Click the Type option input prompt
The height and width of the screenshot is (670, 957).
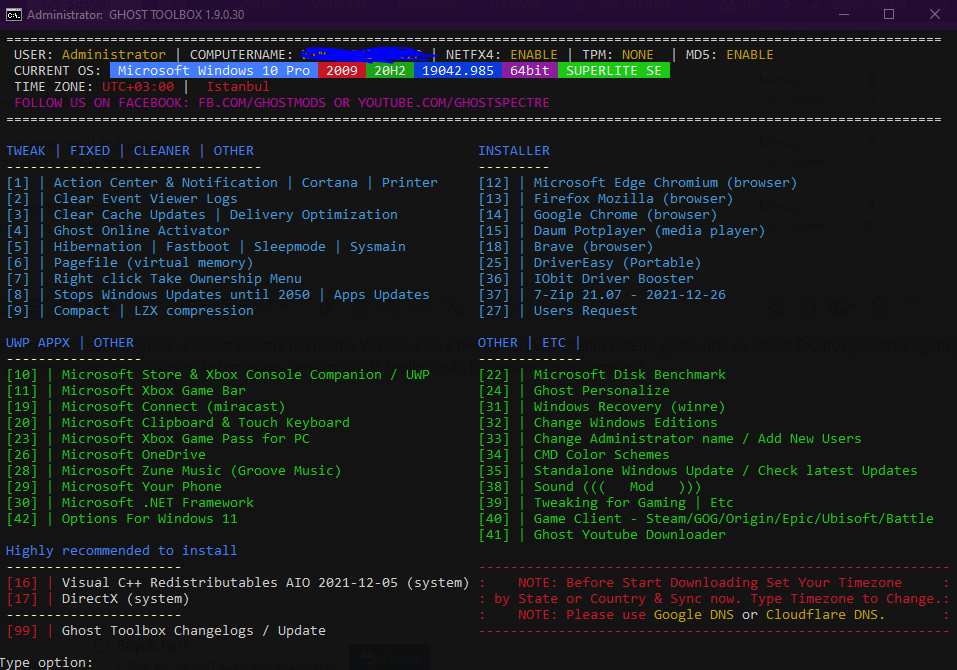click(47, 663)
